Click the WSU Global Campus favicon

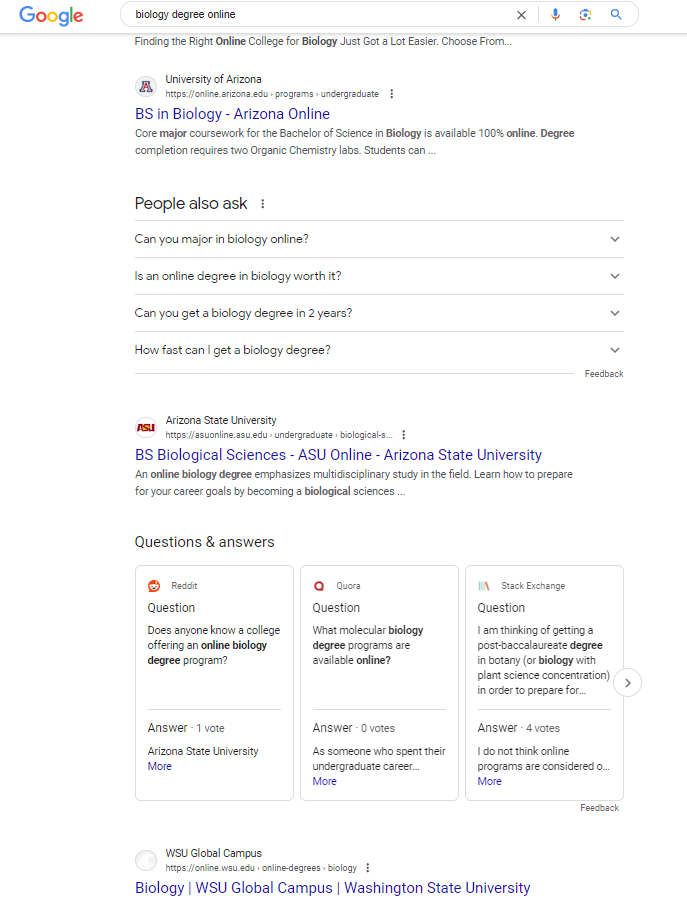[x=146, y=860]
